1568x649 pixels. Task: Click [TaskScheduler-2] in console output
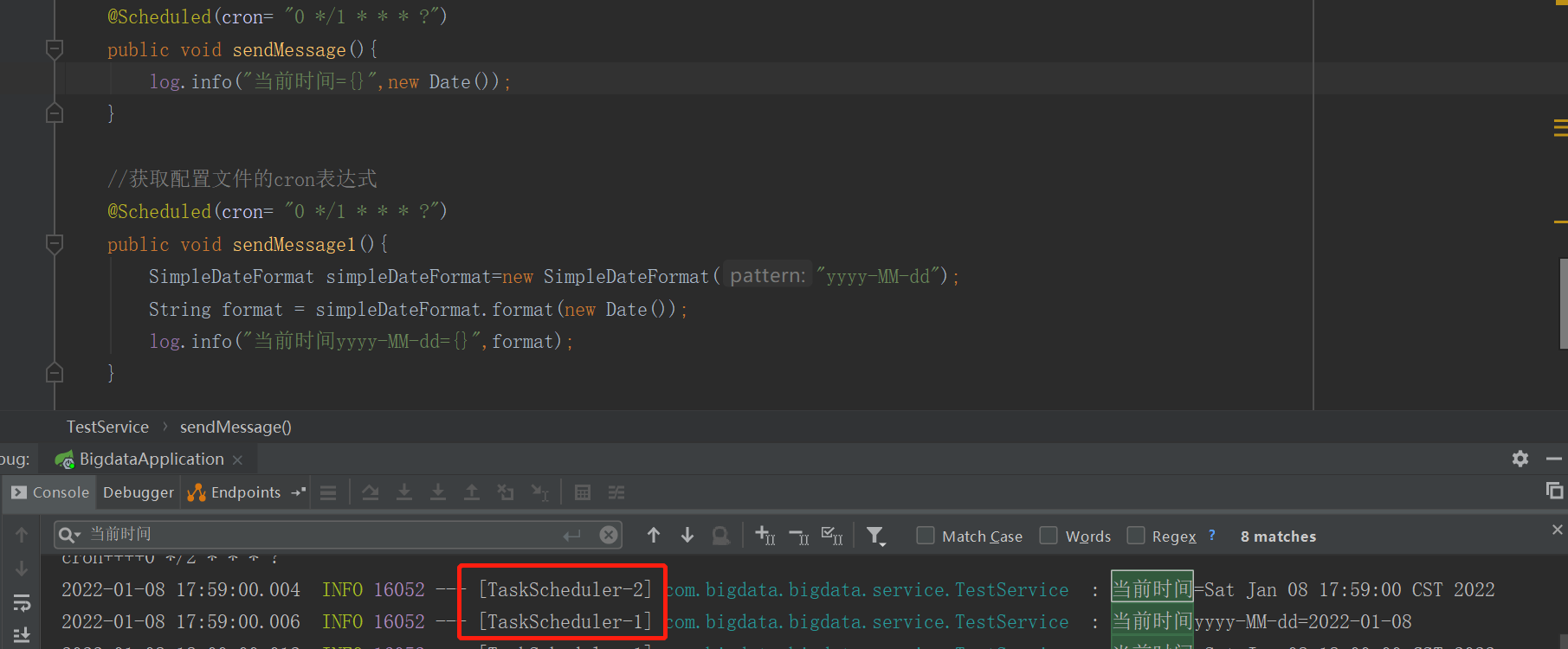(565, 590)
